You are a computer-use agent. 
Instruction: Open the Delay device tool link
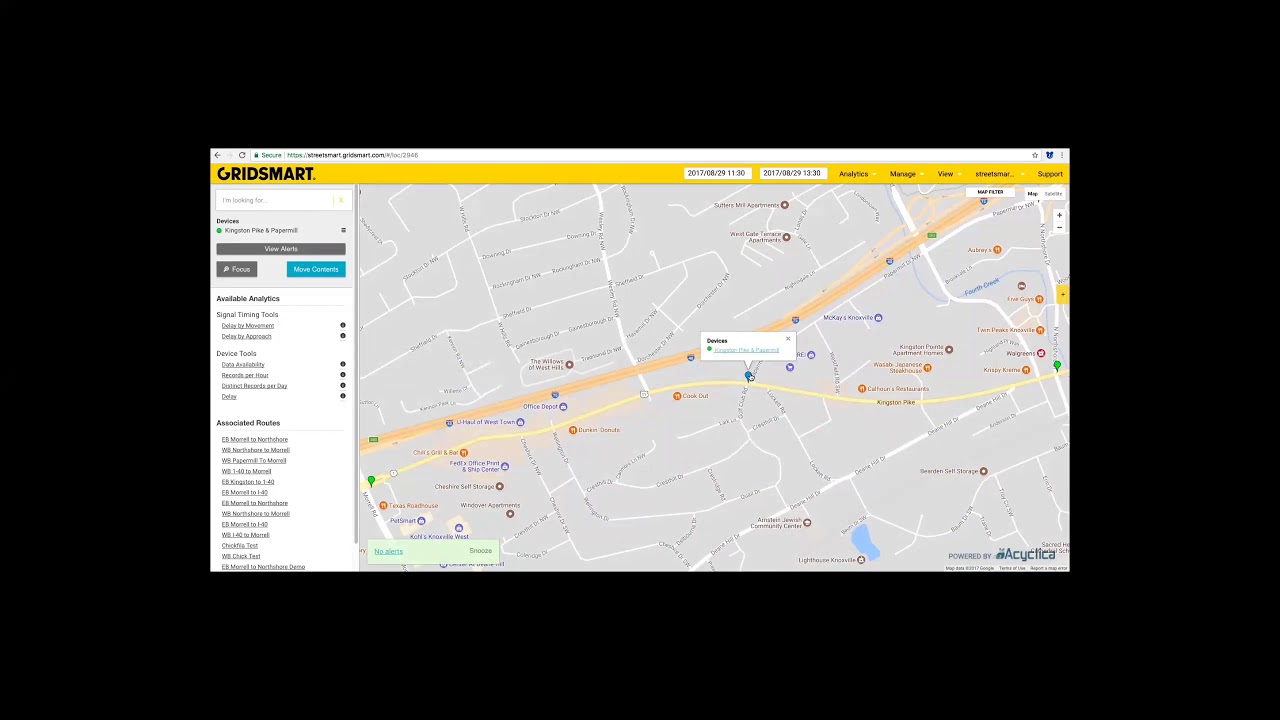229,396
